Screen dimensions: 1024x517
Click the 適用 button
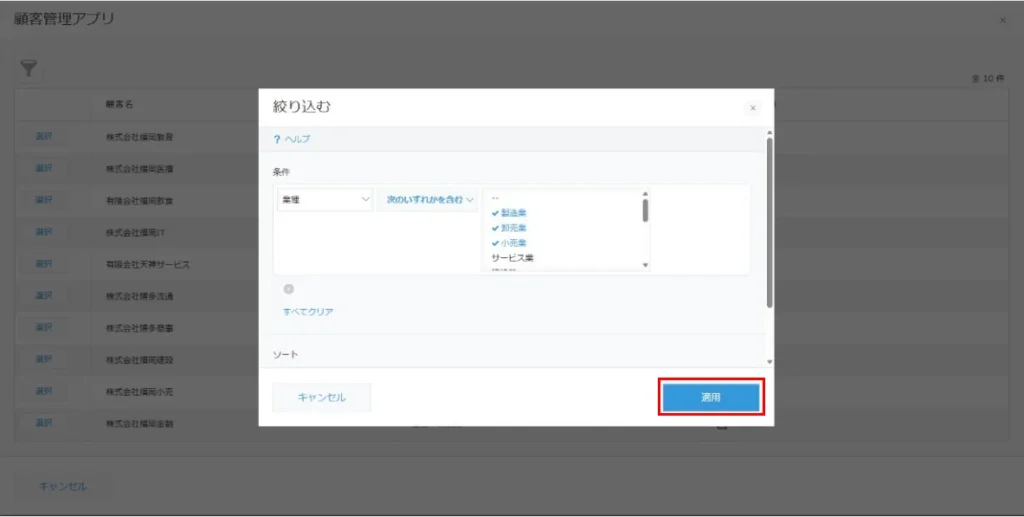point(711,398)
